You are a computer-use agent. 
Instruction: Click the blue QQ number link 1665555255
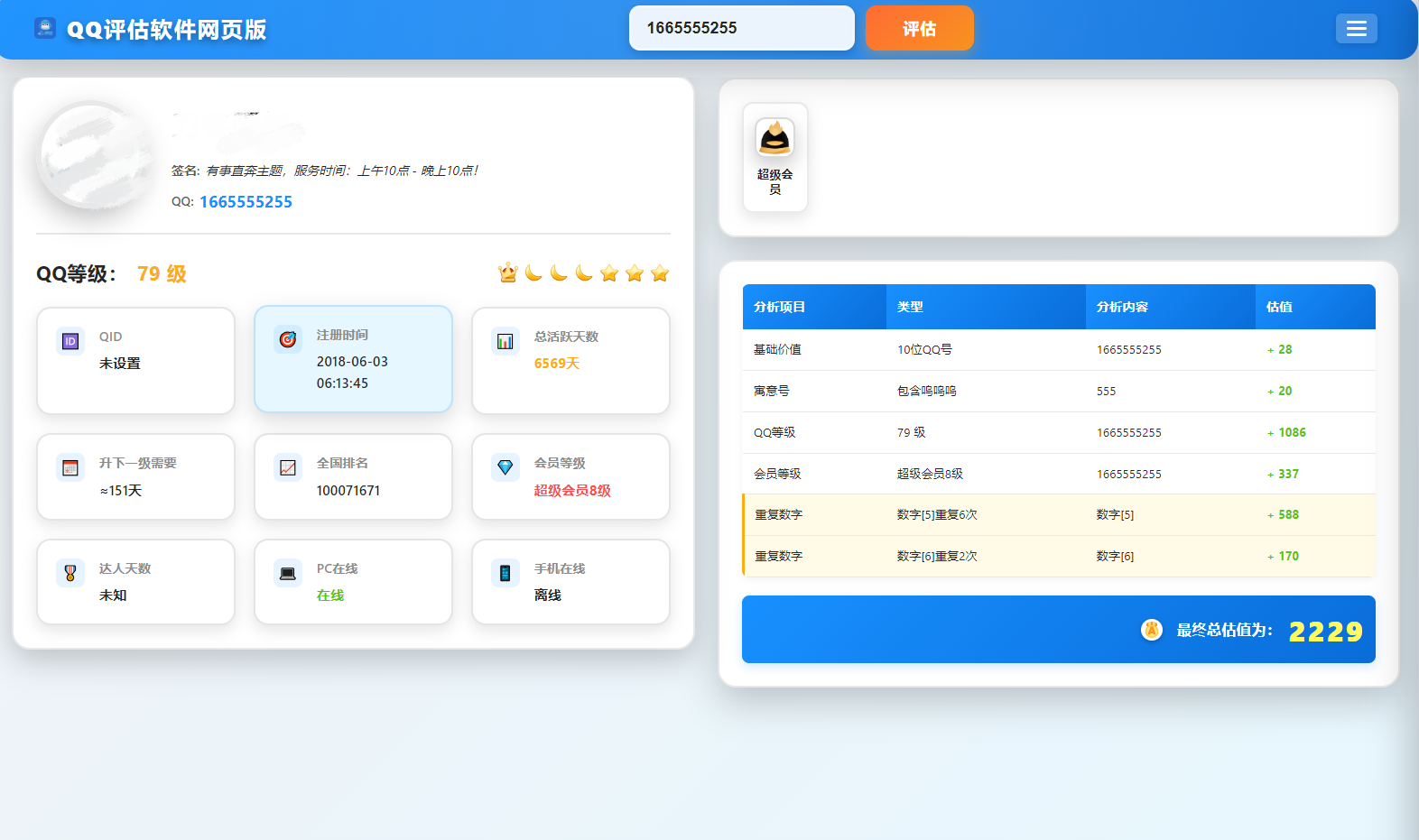[246, 202]
